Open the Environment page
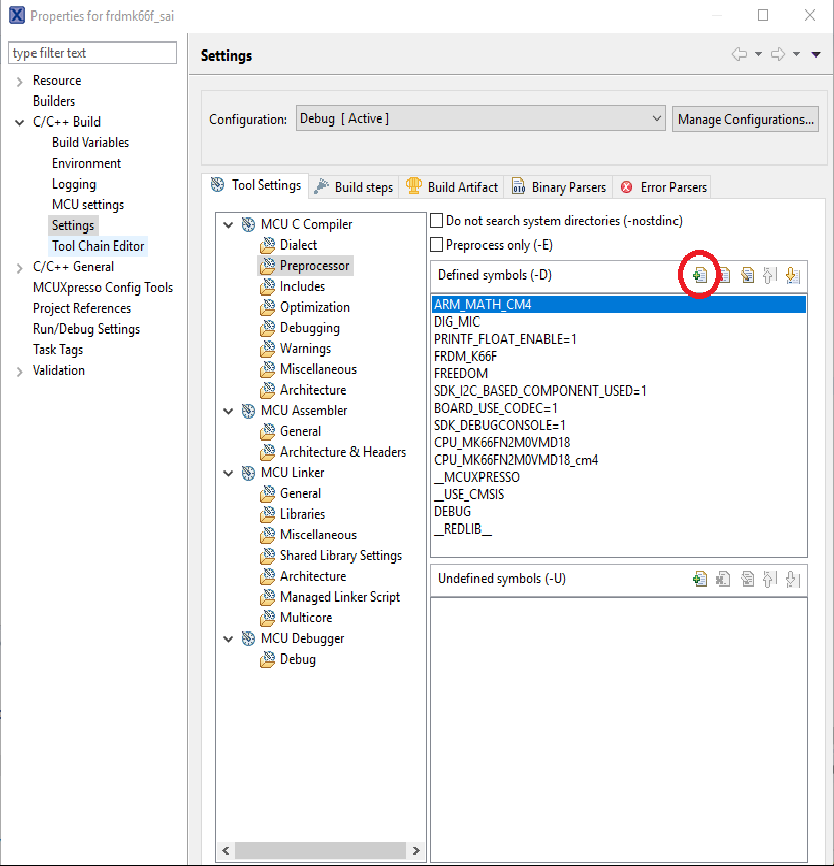This screenshot has width=834, height=866. [x=86, y=163]
